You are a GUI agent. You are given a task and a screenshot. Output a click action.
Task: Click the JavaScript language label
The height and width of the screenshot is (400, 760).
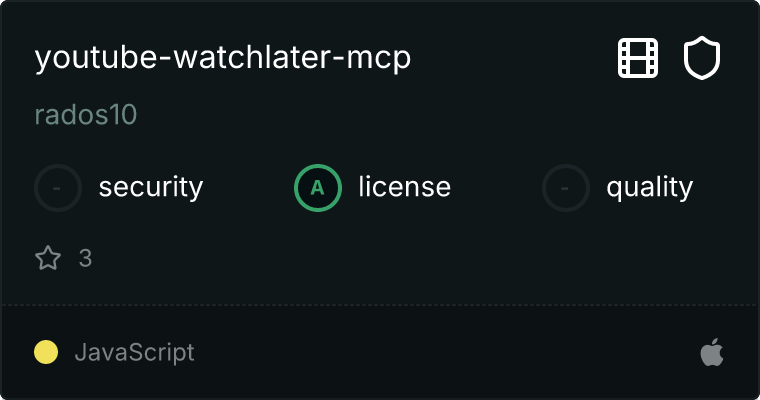click(135, 352)
